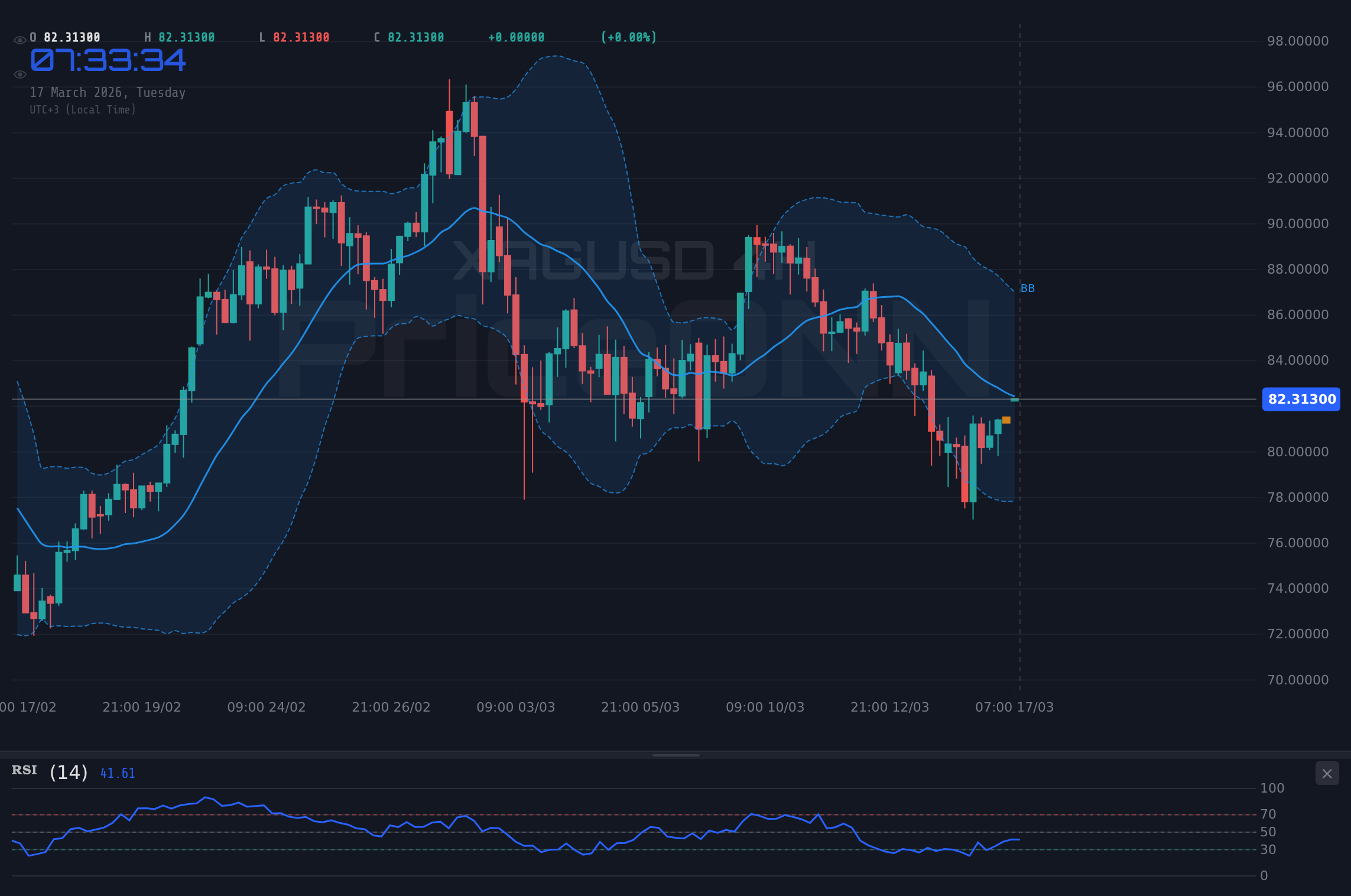Click the candle countdown clock 07:33:34
Screen dimensions: 1351x896
[x=108, y=60]
